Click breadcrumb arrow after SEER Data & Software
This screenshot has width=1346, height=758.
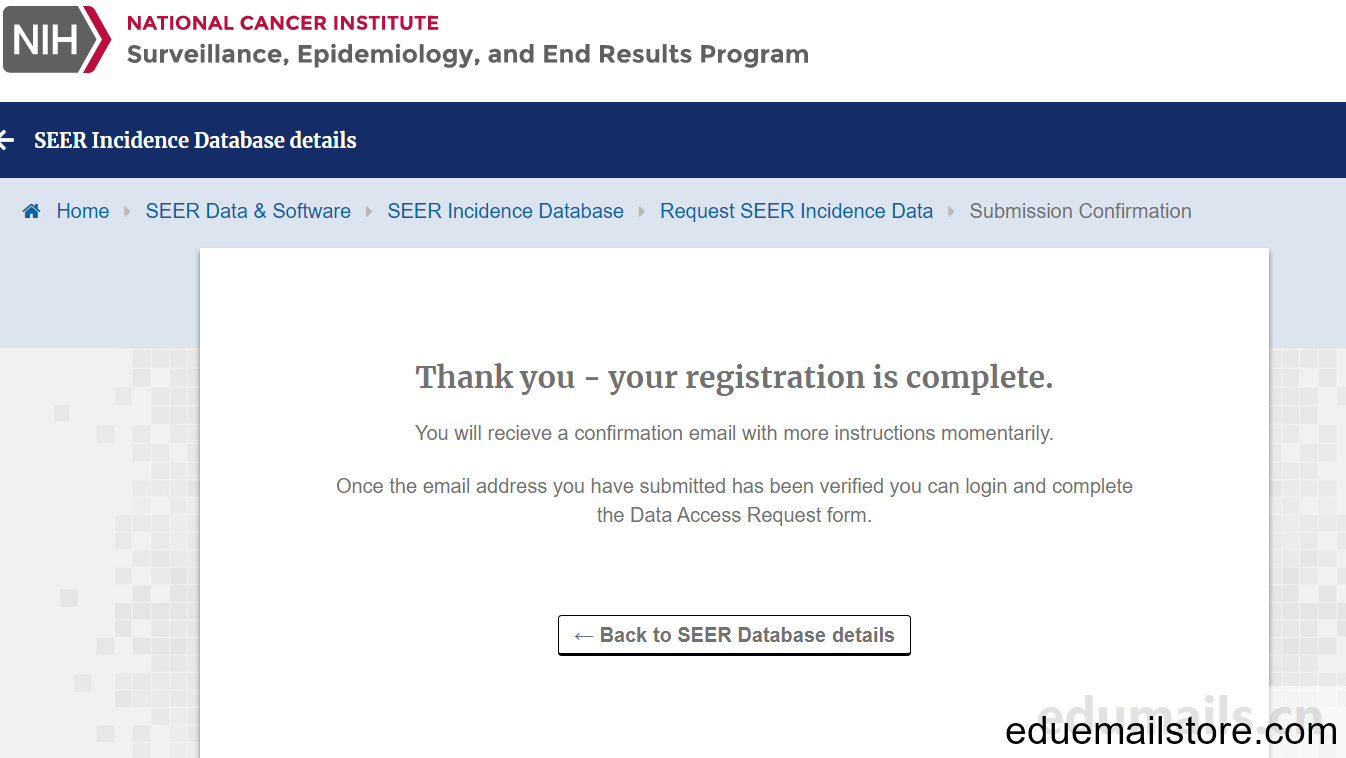tap(369, 211)
